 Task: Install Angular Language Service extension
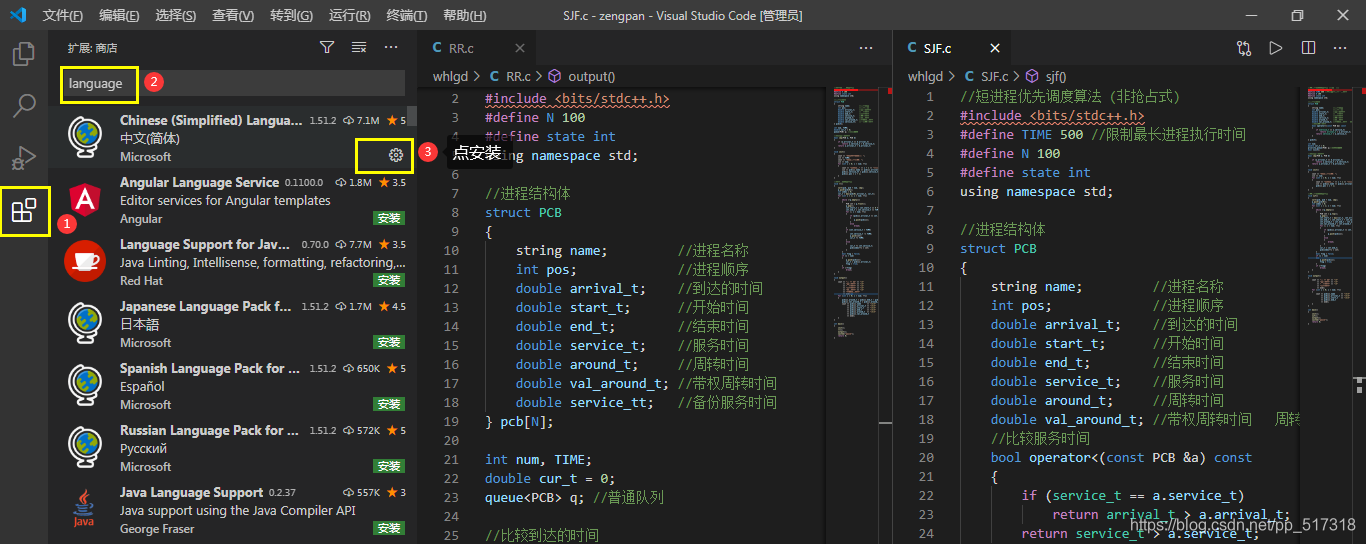(x=389, y=218)
